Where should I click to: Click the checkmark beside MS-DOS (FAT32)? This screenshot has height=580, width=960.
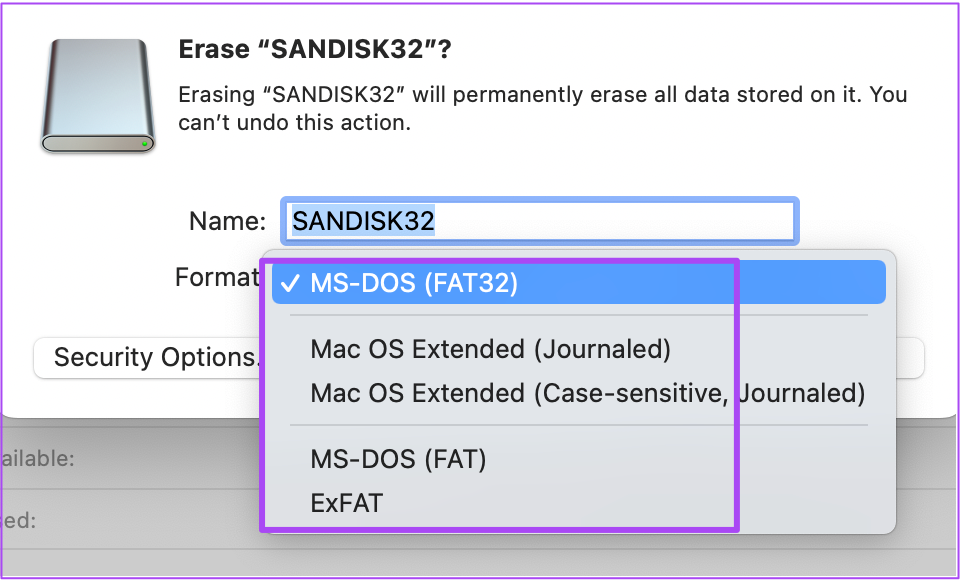[x=290, y=284]
